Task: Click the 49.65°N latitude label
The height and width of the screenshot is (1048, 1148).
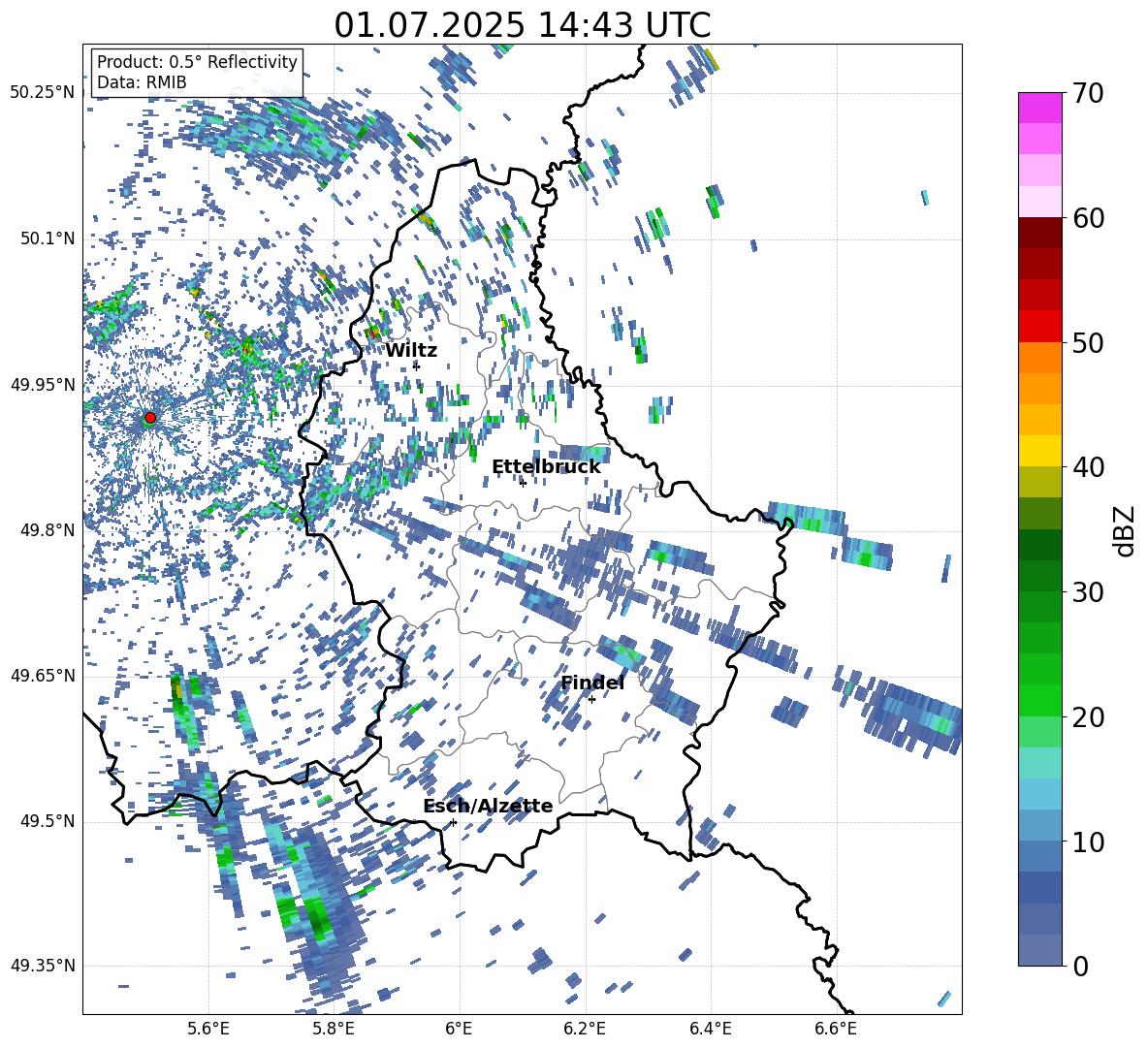Action: [43, 676]
